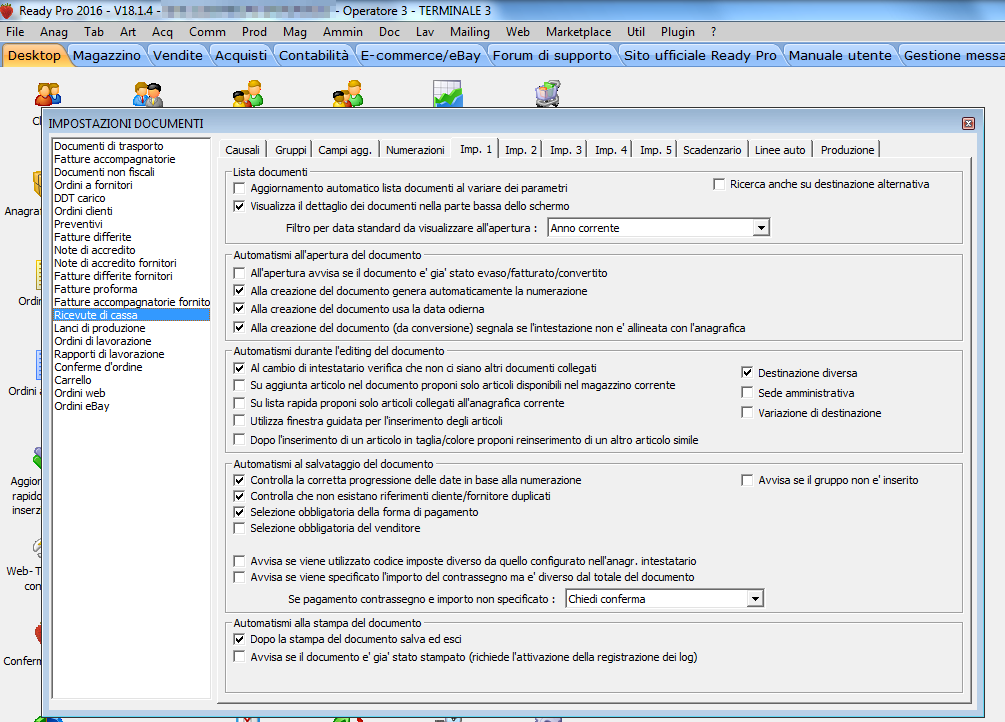Check 'Sede amministrativa' option

tap(747, 393)
